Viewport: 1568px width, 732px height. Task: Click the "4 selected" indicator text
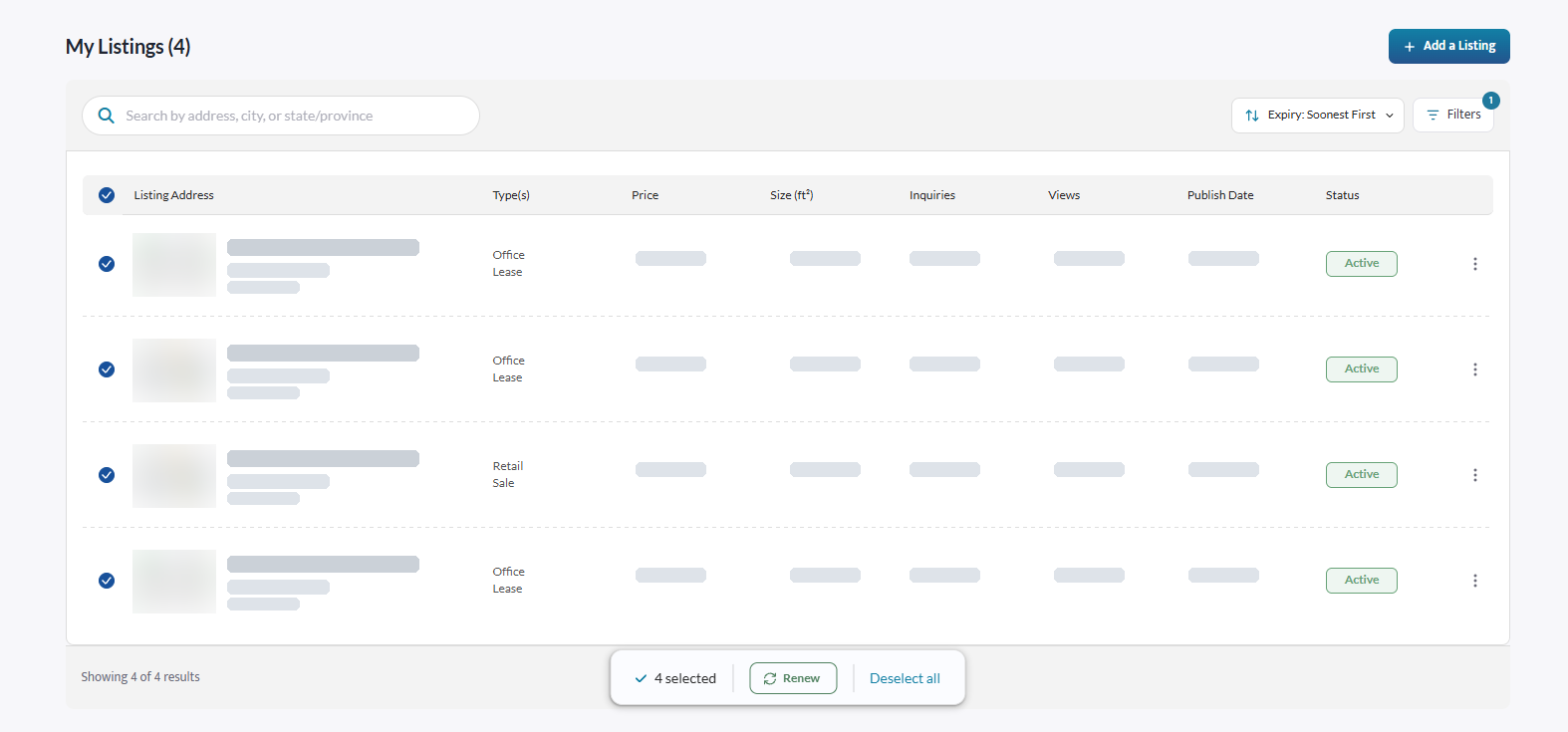click(685, 678)
